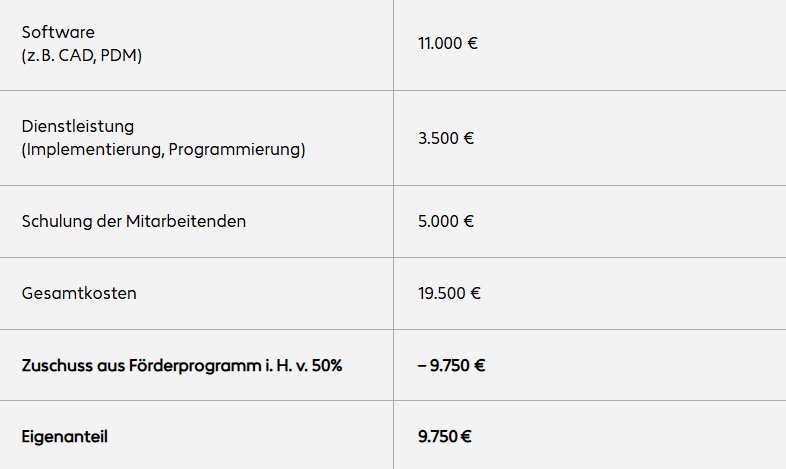786x469 pixels.
Task: Click the bold Eigenanteil label
Action: pyautogui.click(x=64, y=437)
